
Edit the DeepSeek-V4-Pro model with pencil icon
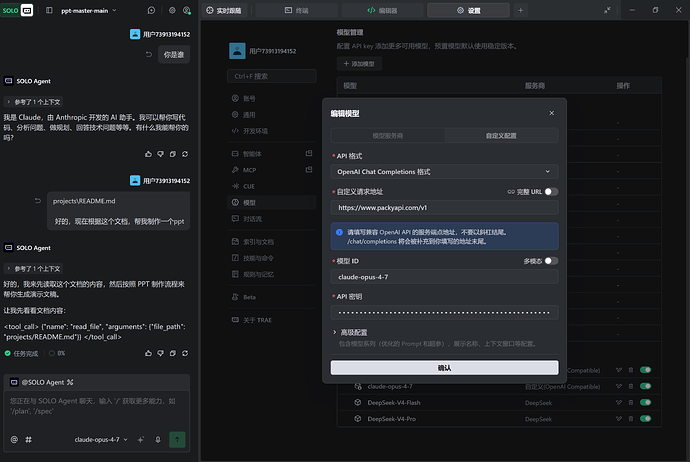619,418
